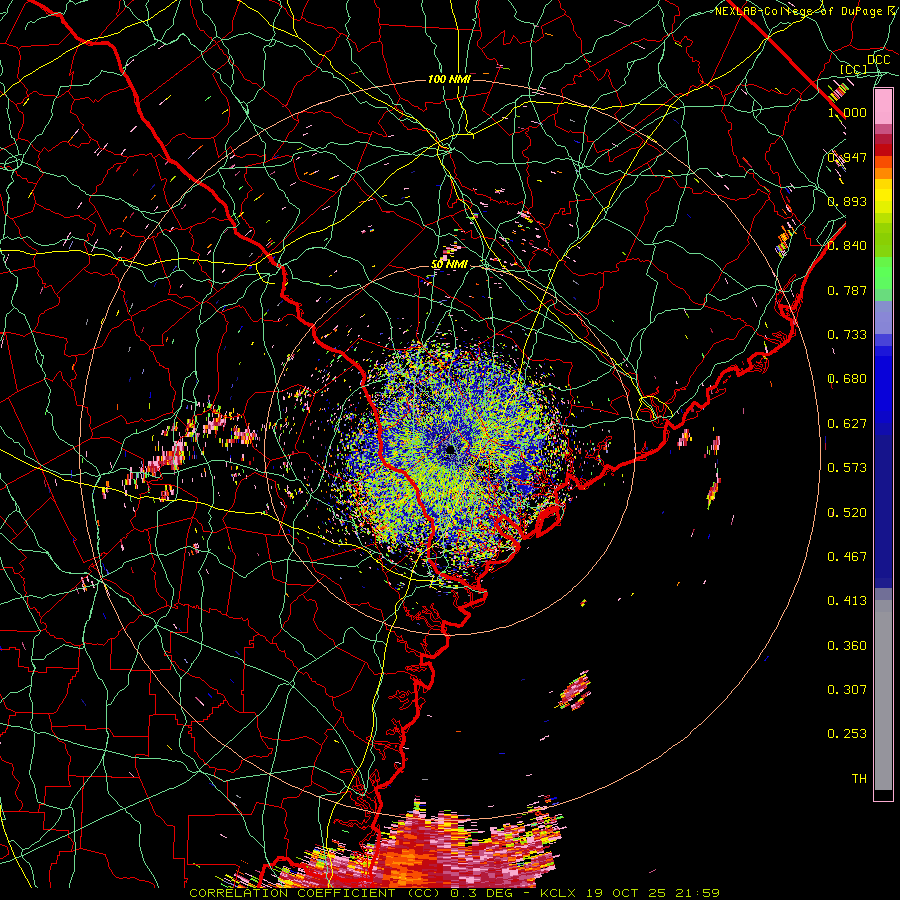900x900 pixels.
Task: Click CORRELATION COEFFICIENT (CC) caption text
Action: 315,893
